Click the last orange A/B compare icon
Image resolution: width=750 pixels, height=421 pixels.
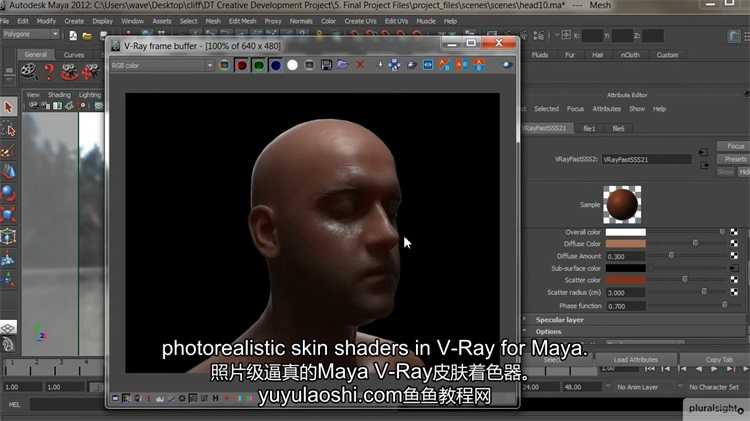pyautogui.click(x=479, y=65)
